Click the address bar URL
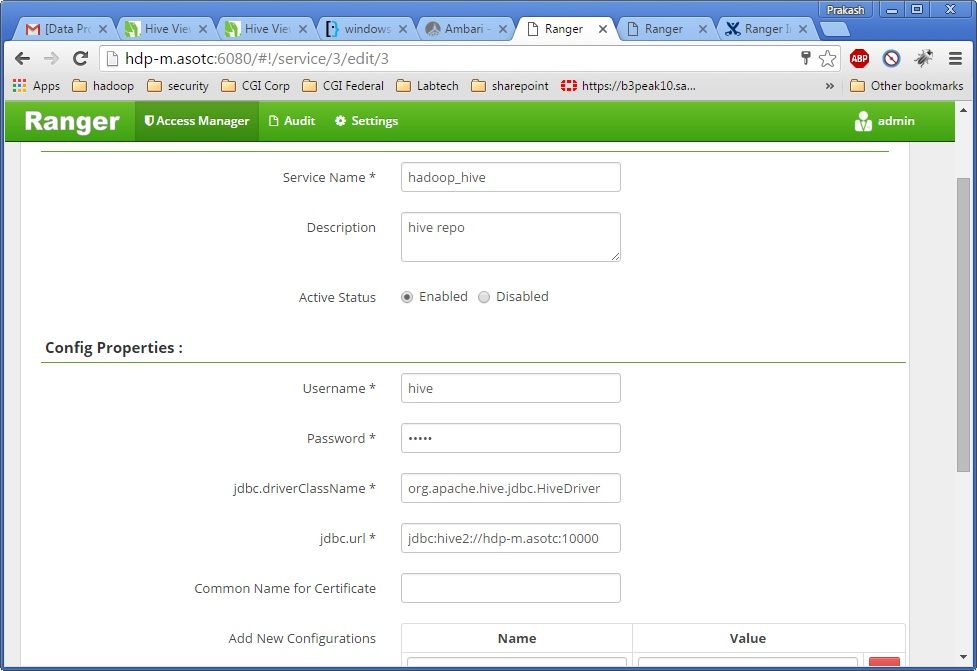Viewport: 977px width, 671px height. (x=257, y=59)
